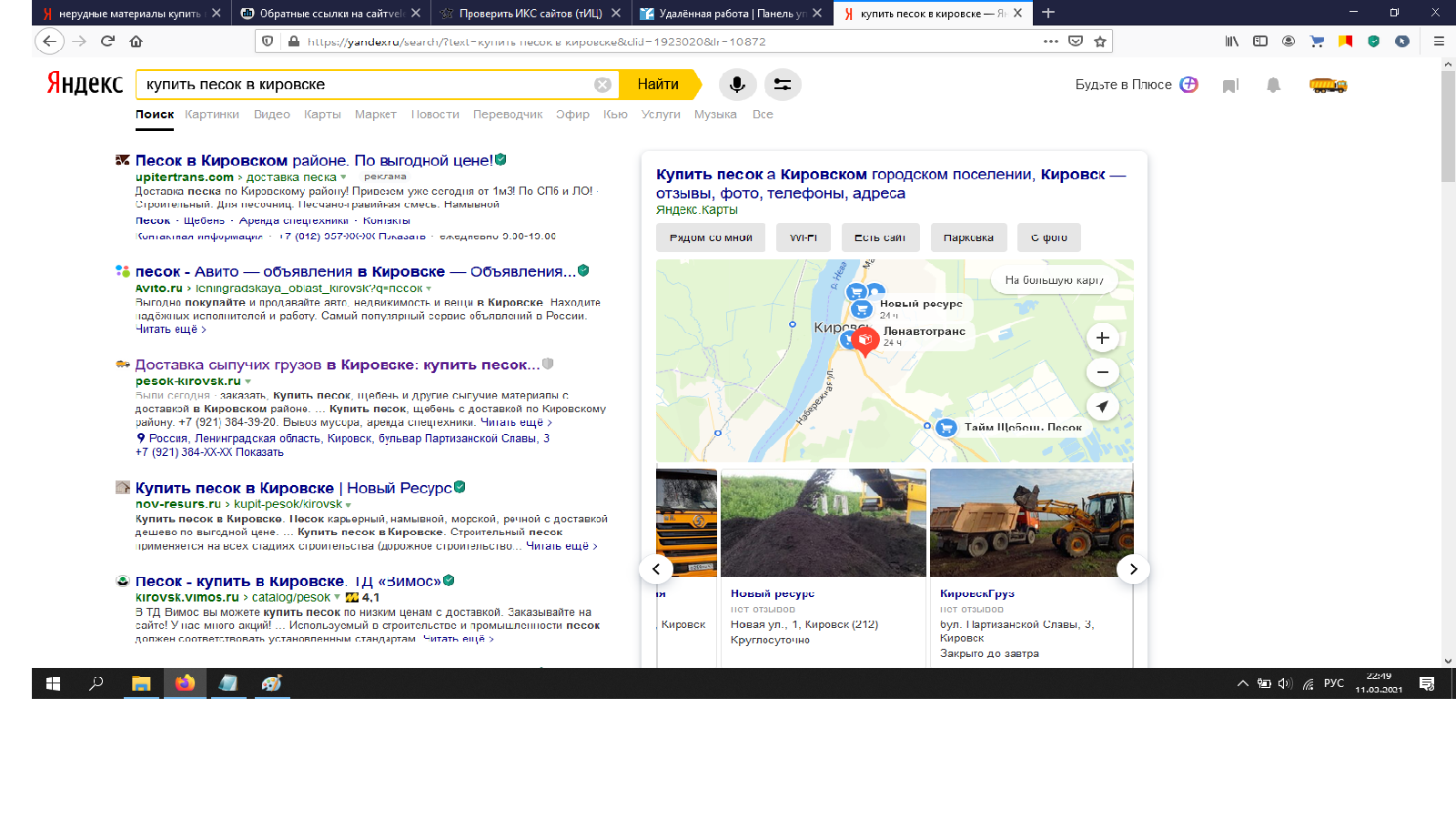This screenshot has height=819, width=1456.
Task: Open the Карты search tab
Action: click(x=323, y=114)
